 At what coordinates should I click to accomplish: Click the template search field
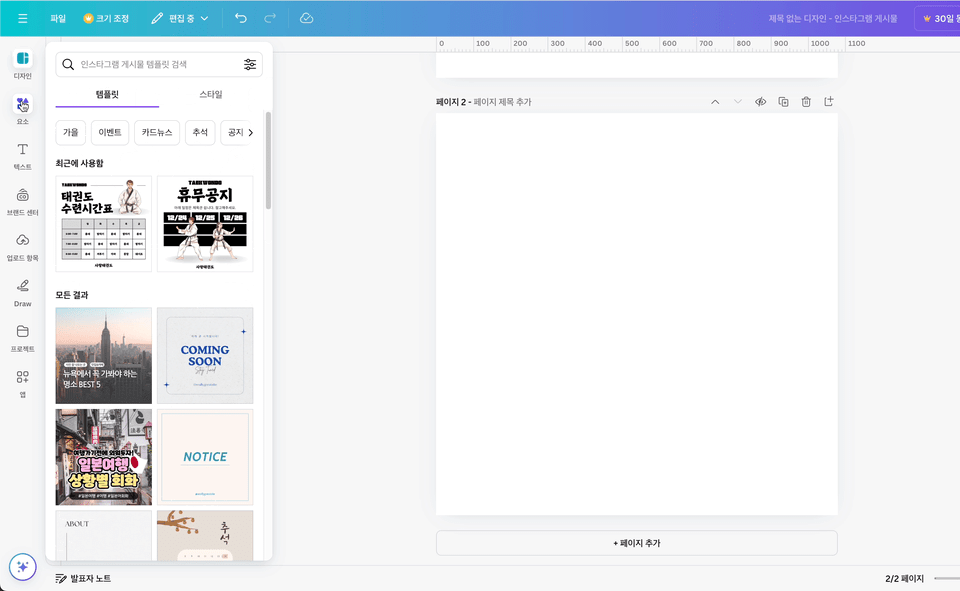coord(159,64)
